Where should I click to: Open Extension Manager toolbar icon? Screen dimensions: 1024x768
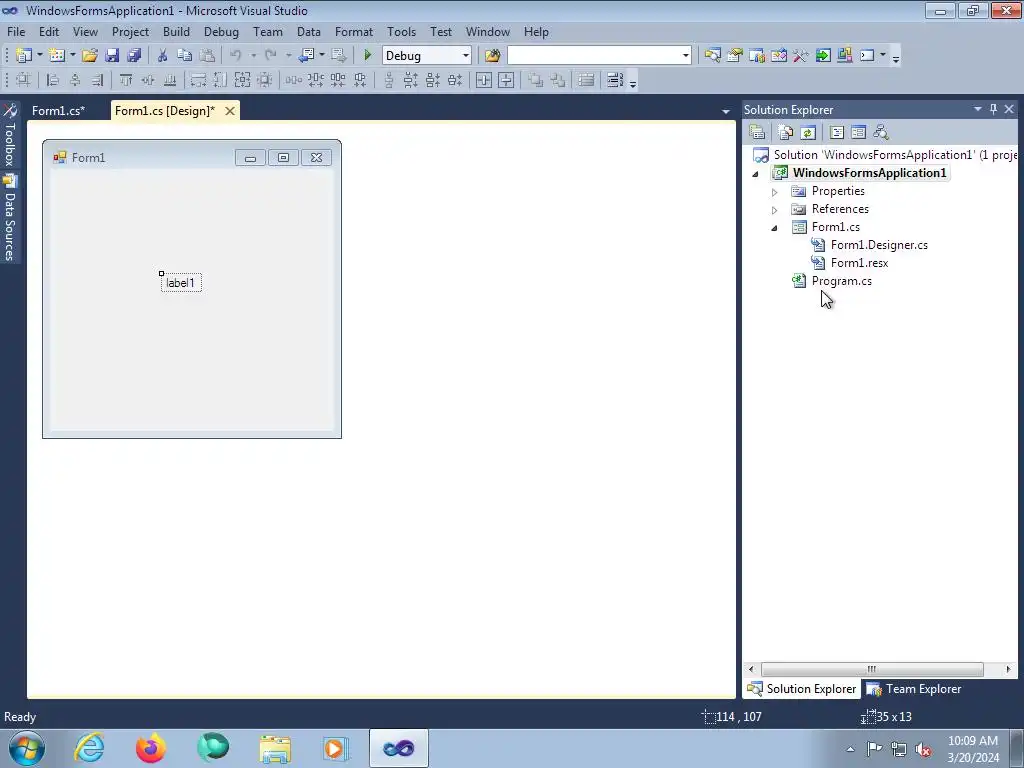[x=845, y=56]
